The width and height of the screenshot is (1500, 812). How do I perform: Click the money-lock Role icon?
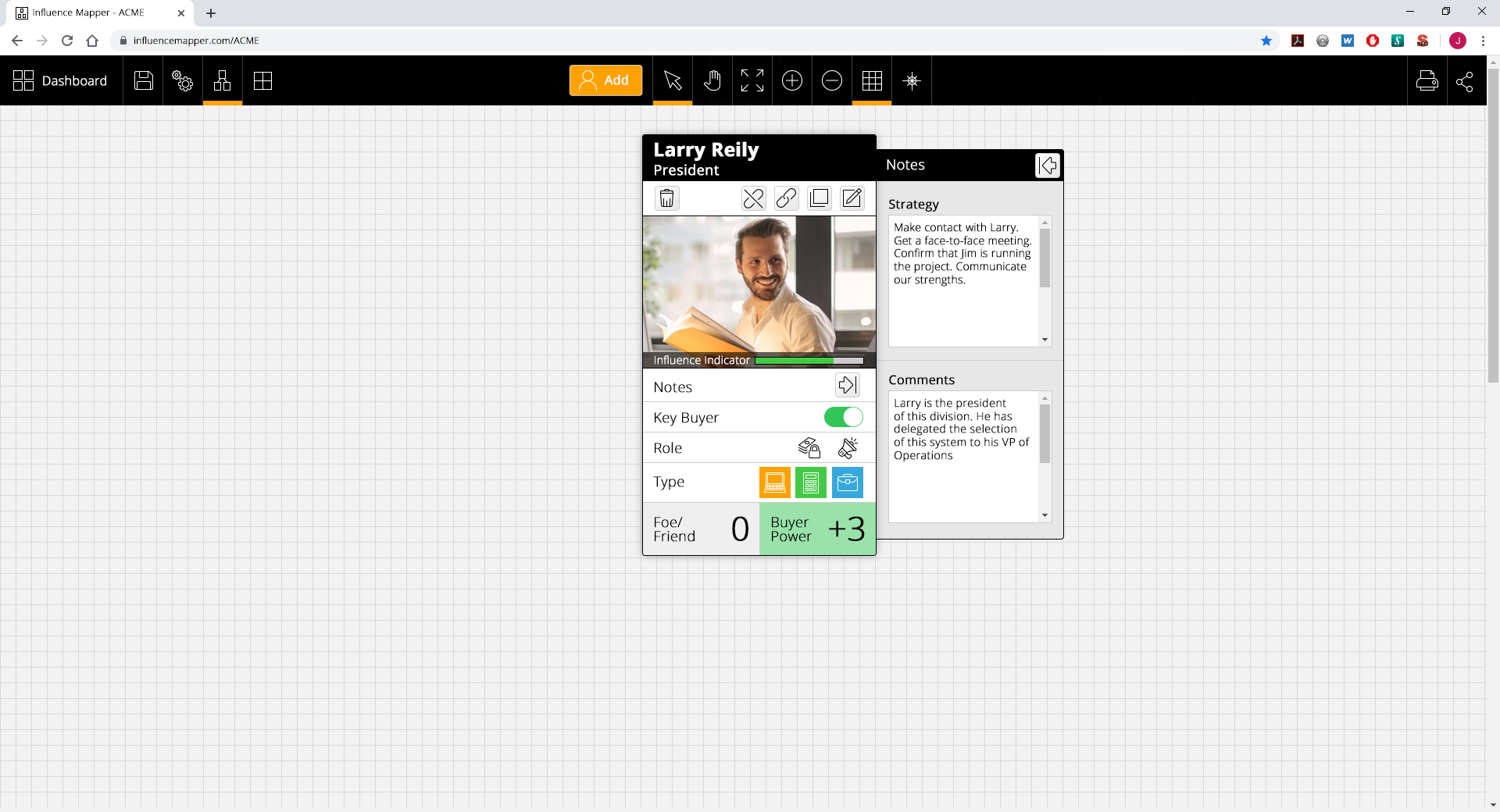pos(809,447)
